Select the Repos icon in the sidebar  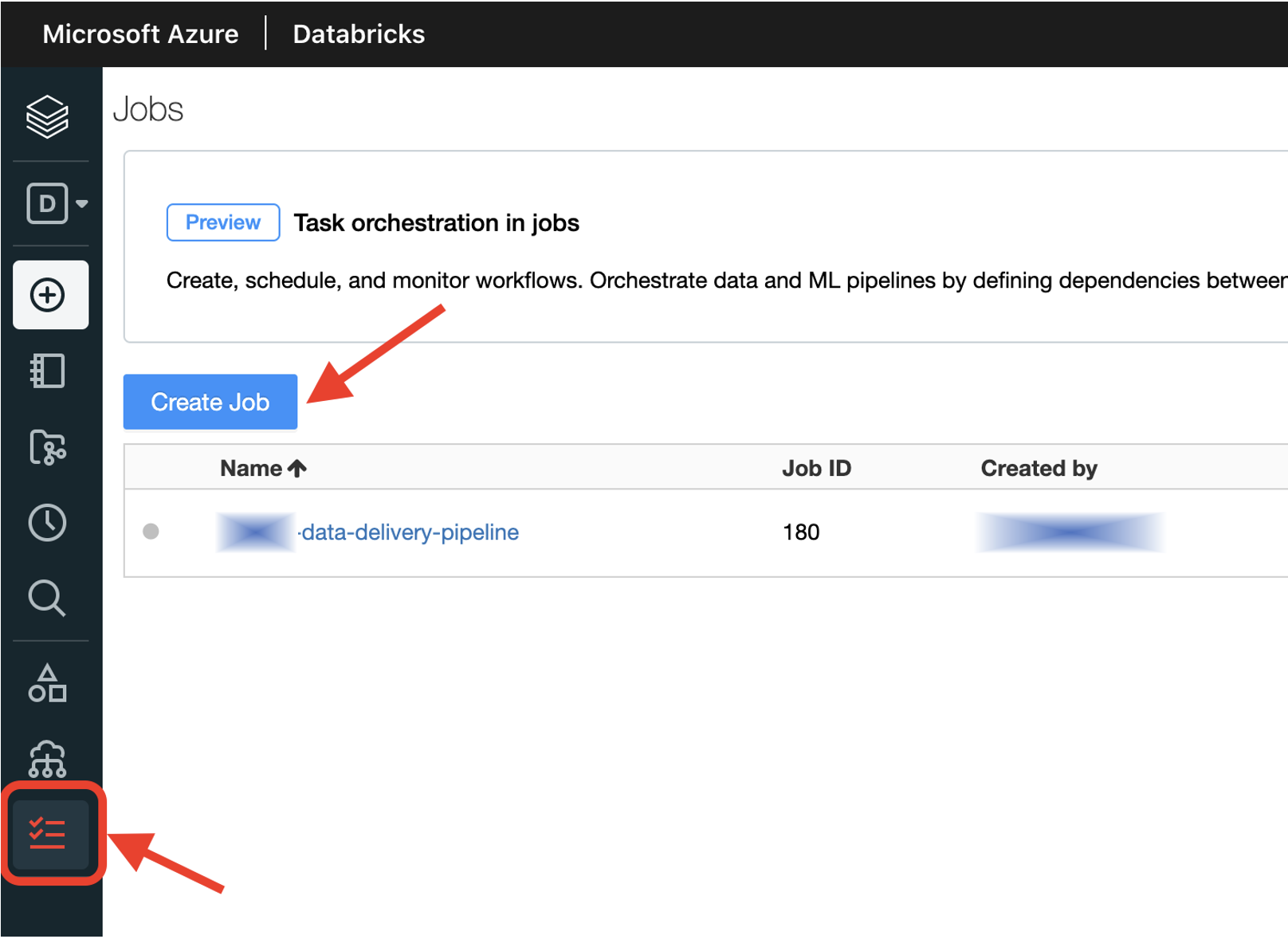48,447
